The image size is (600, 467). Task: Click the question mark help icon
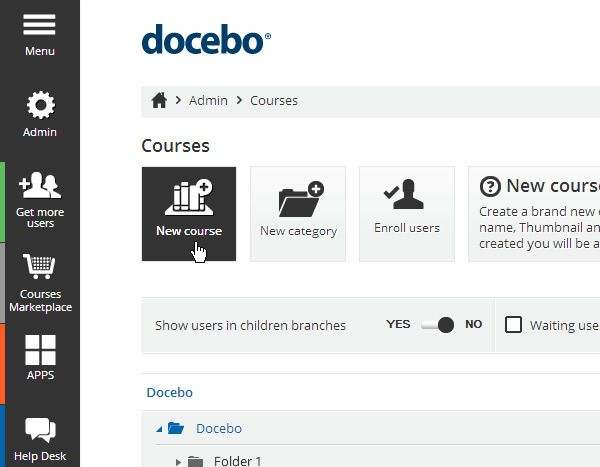(x=490, y=186)
